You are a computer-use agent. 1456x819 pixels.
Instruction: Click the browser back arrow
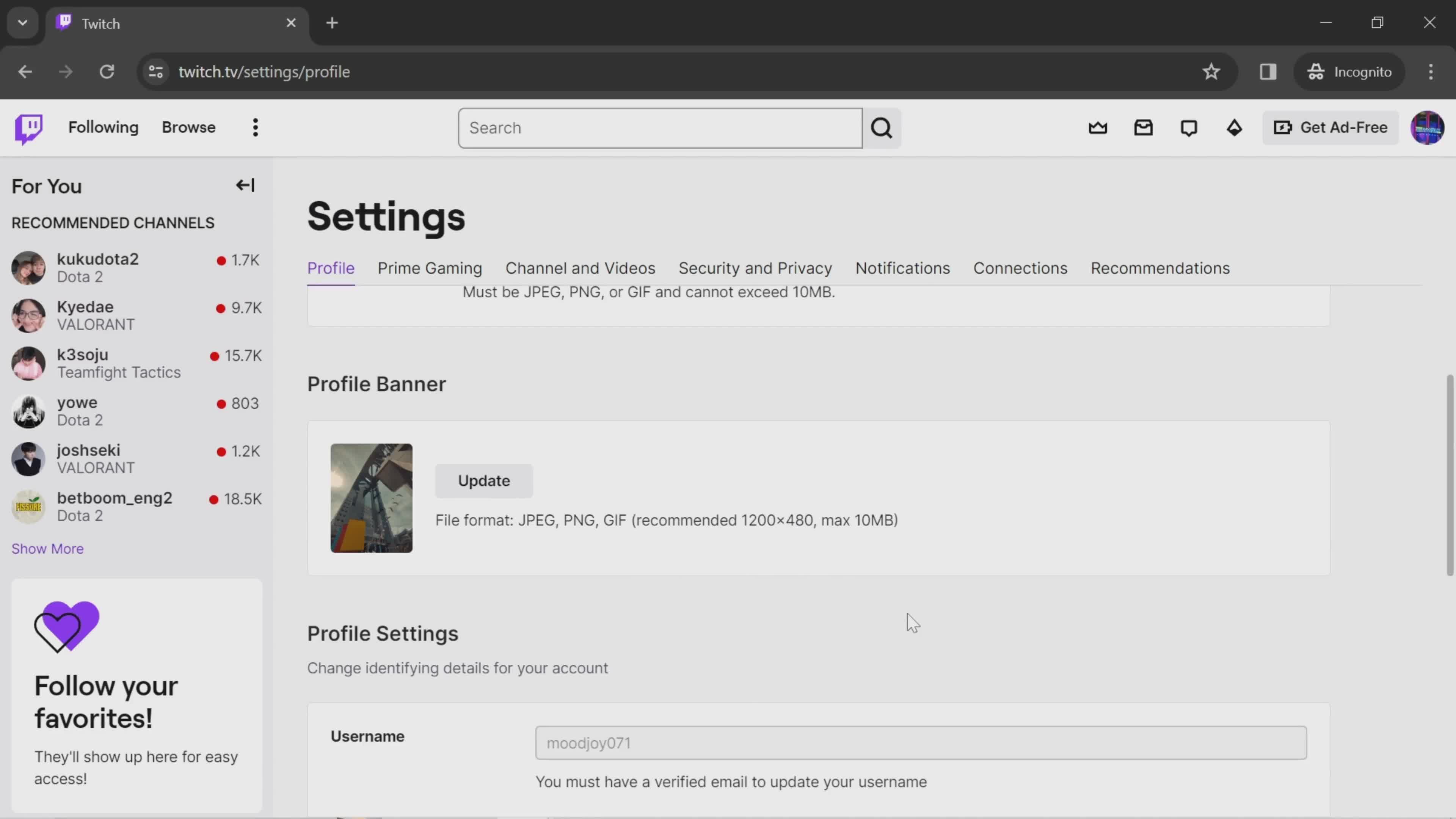coord(25,72)
